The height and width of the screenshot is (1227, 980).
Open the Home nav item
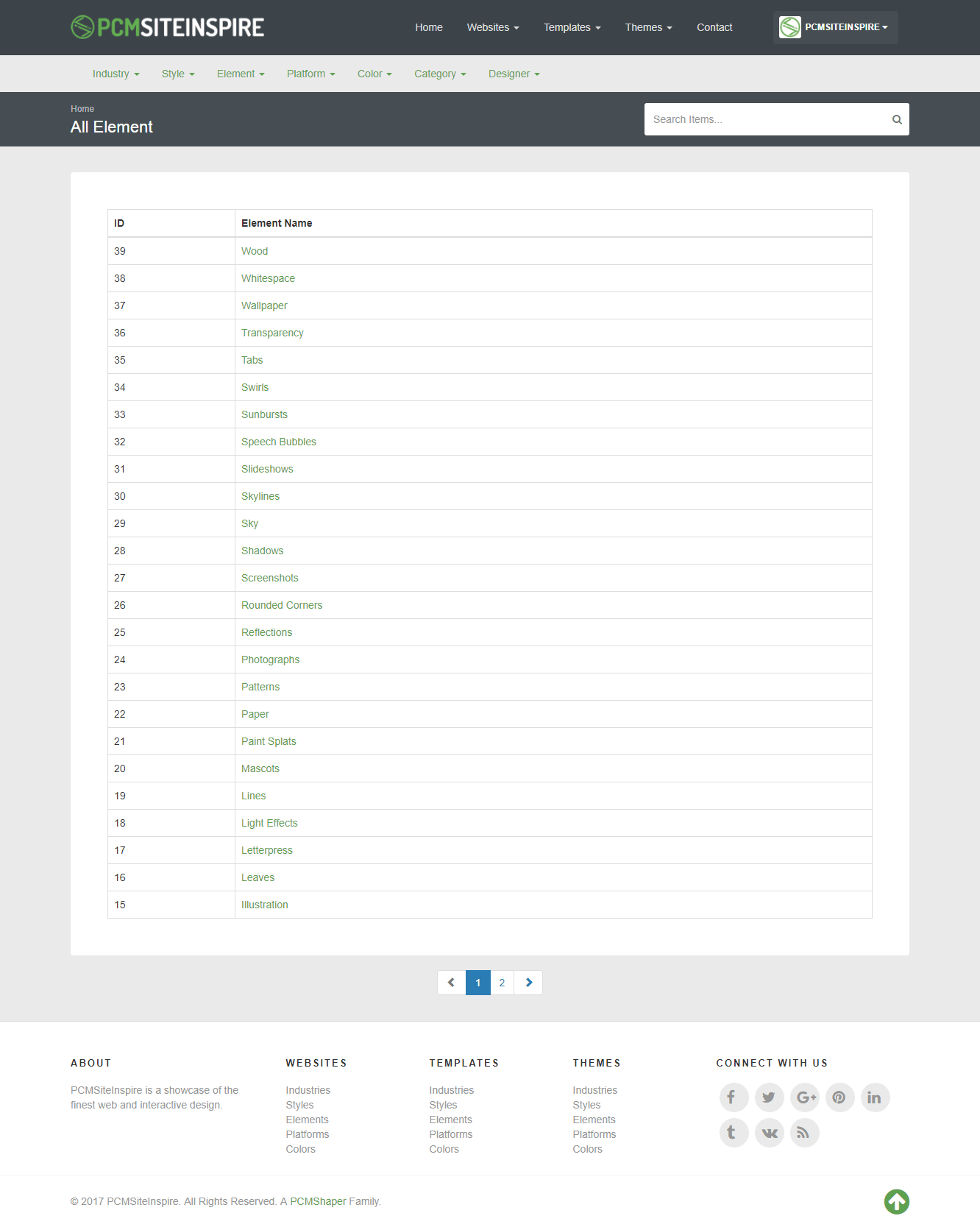(x=429, y=27)
